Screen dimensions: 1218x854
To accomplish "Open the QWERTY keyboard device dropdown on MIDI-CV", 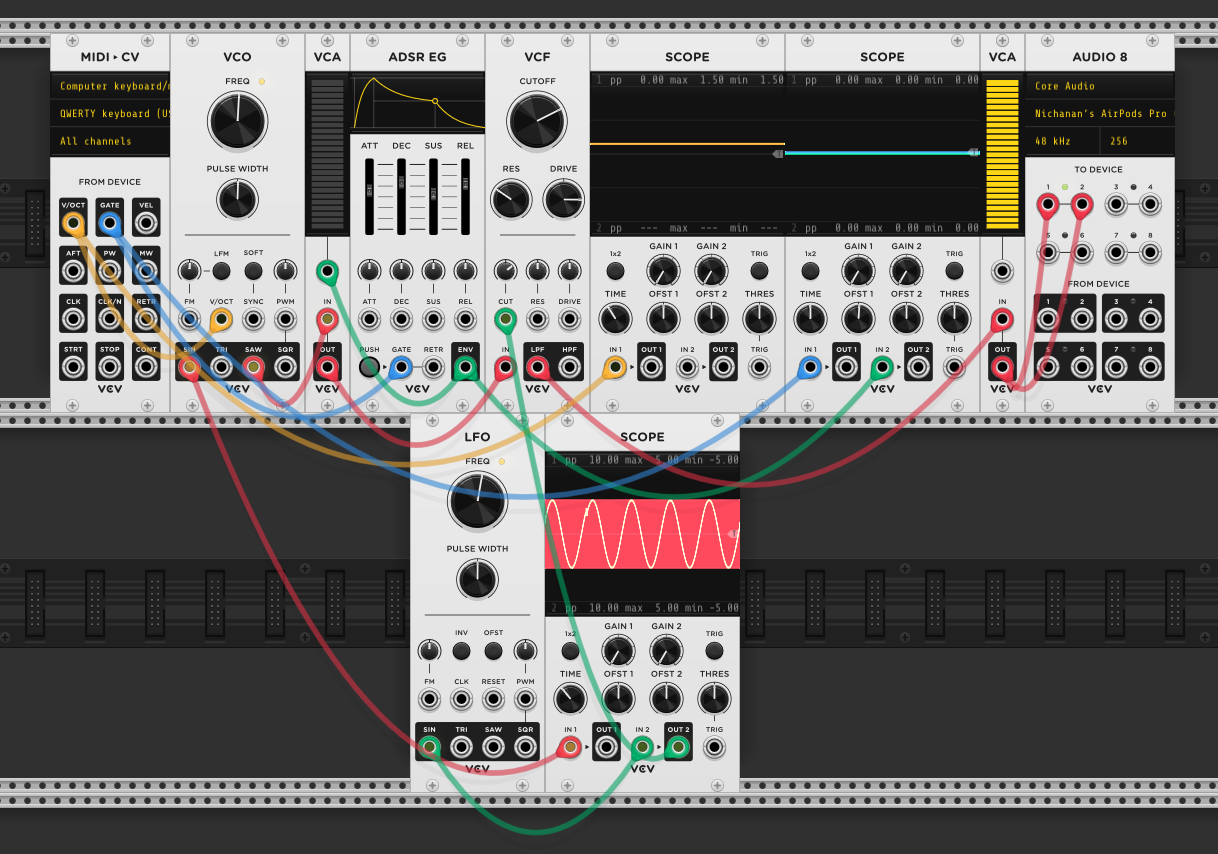I will (x=110, y=113).
